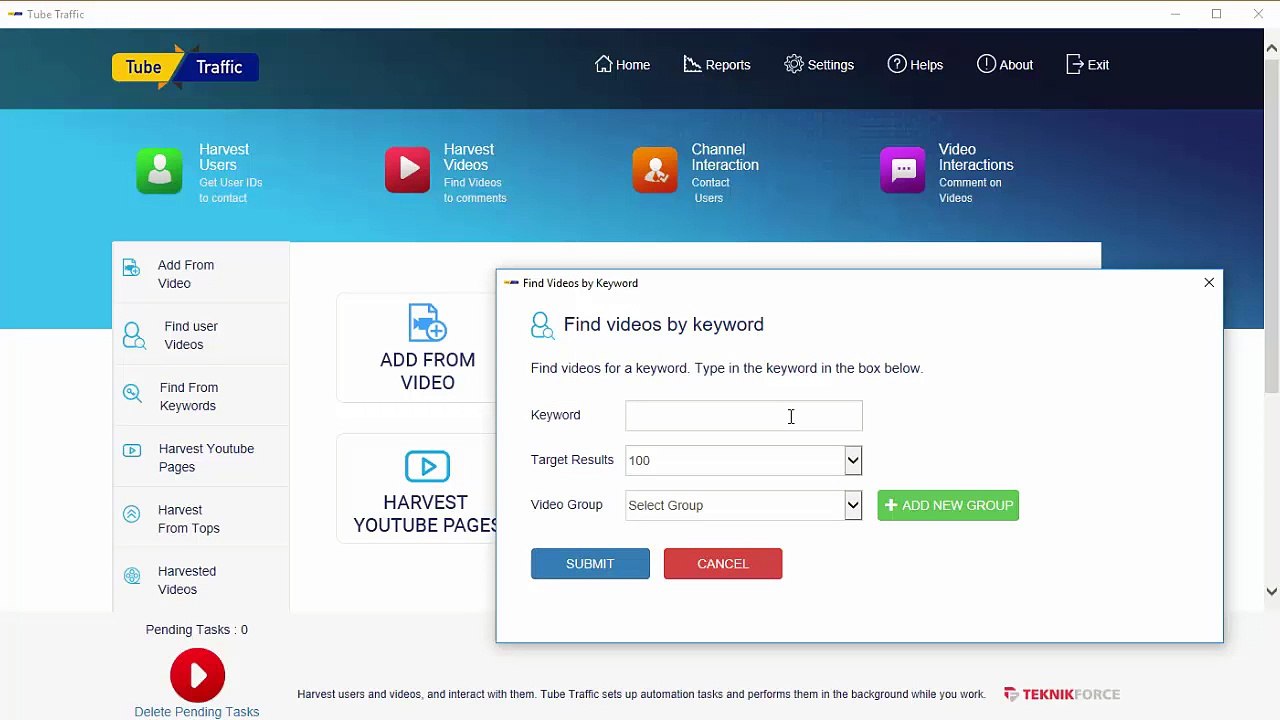The height and width of the screenshot is (720, 1280).
Task: Select Find From Keywords in sidebar
Action: (189, 396)
